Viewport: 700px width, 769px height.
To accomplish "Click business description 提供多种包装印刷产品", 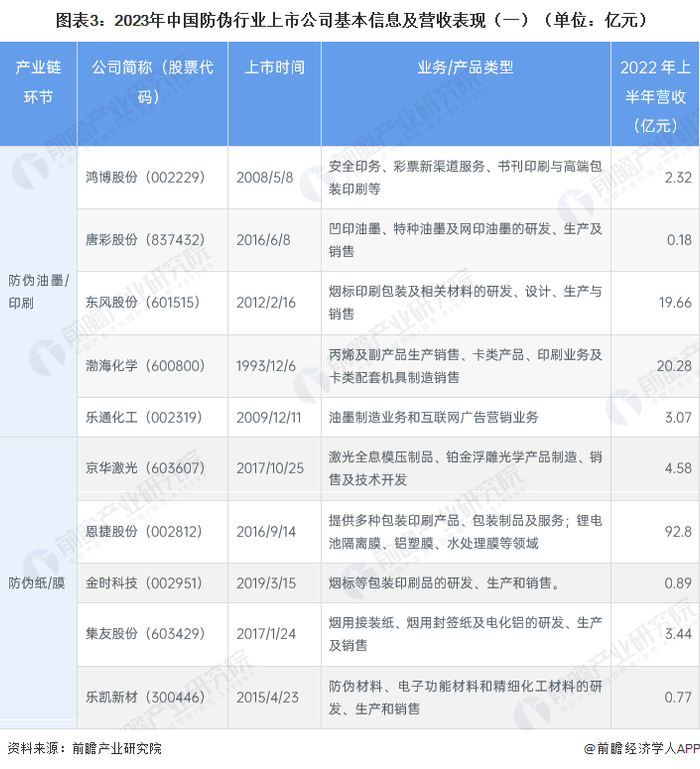I will [466, 532].
